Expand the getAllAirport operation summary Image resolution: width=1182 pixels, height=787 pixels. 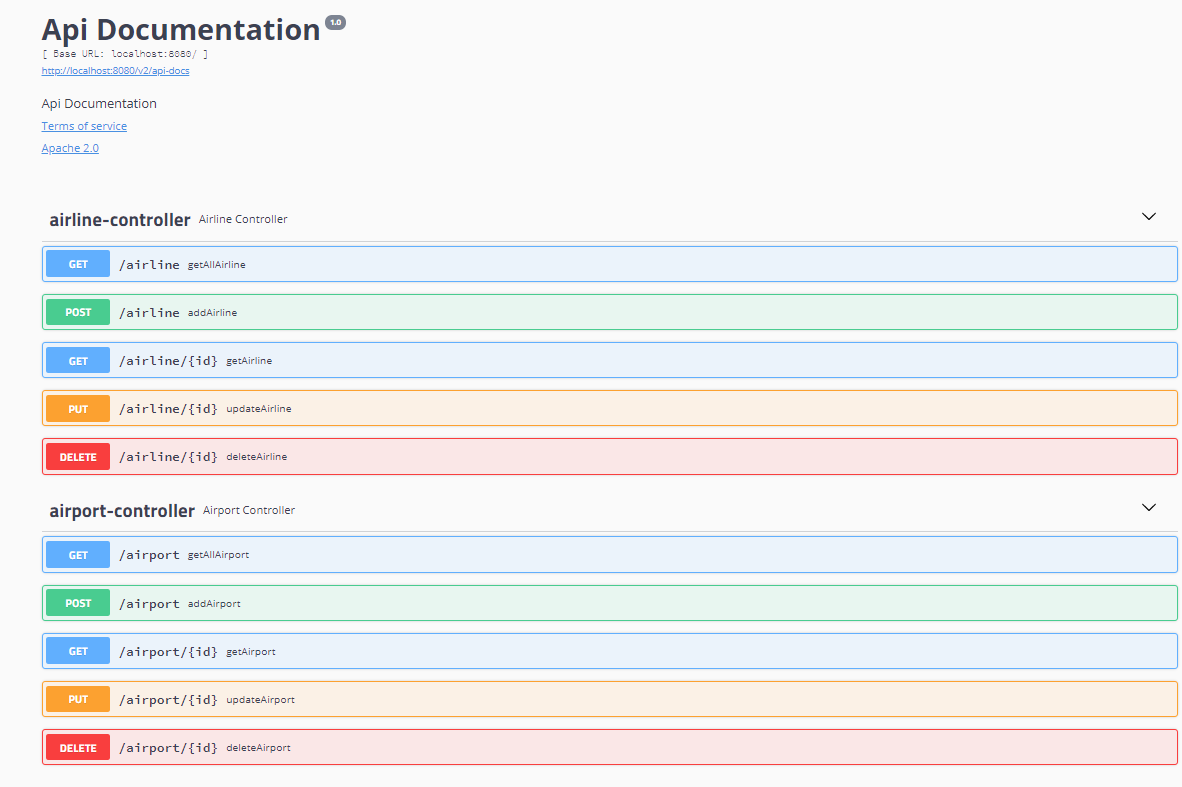(x=609, y=555)
